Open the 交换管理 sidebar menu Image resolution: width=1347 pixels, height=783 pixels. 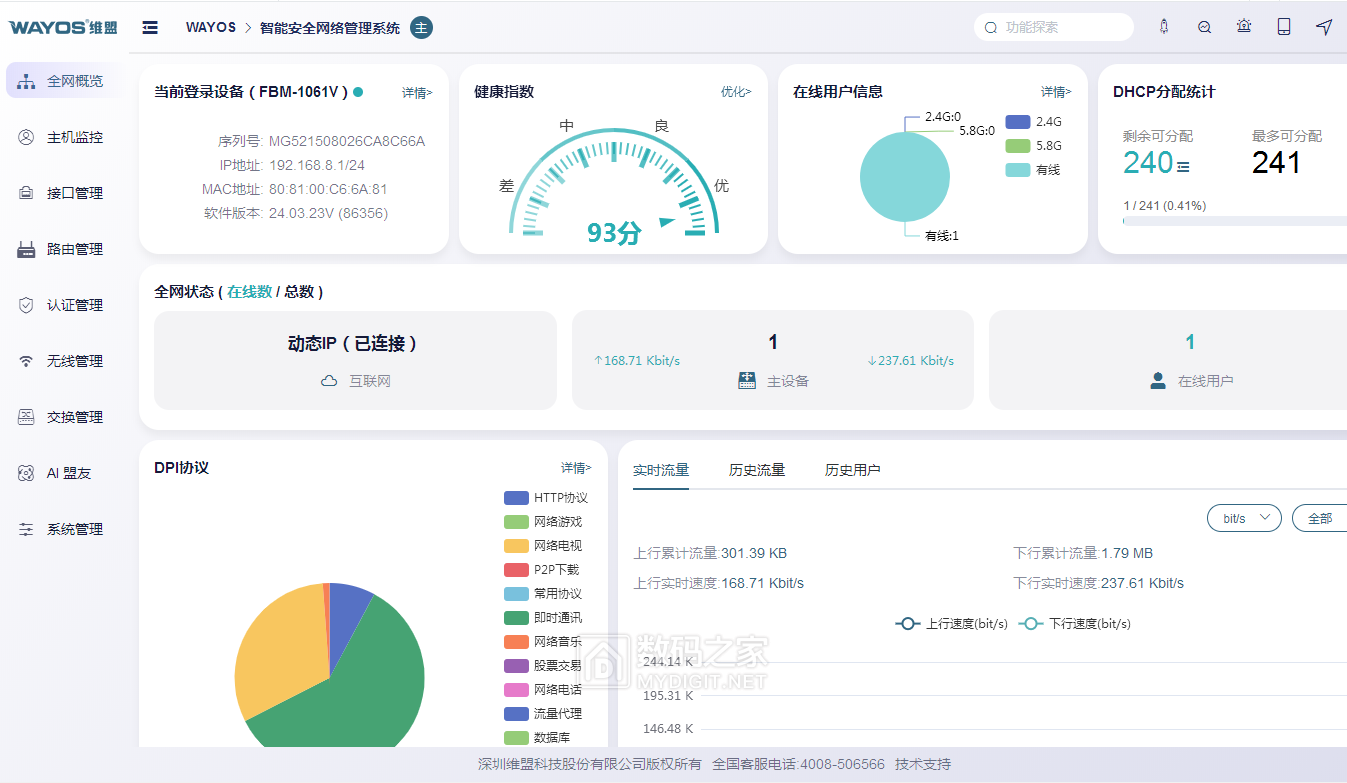[x=64, y=417]
